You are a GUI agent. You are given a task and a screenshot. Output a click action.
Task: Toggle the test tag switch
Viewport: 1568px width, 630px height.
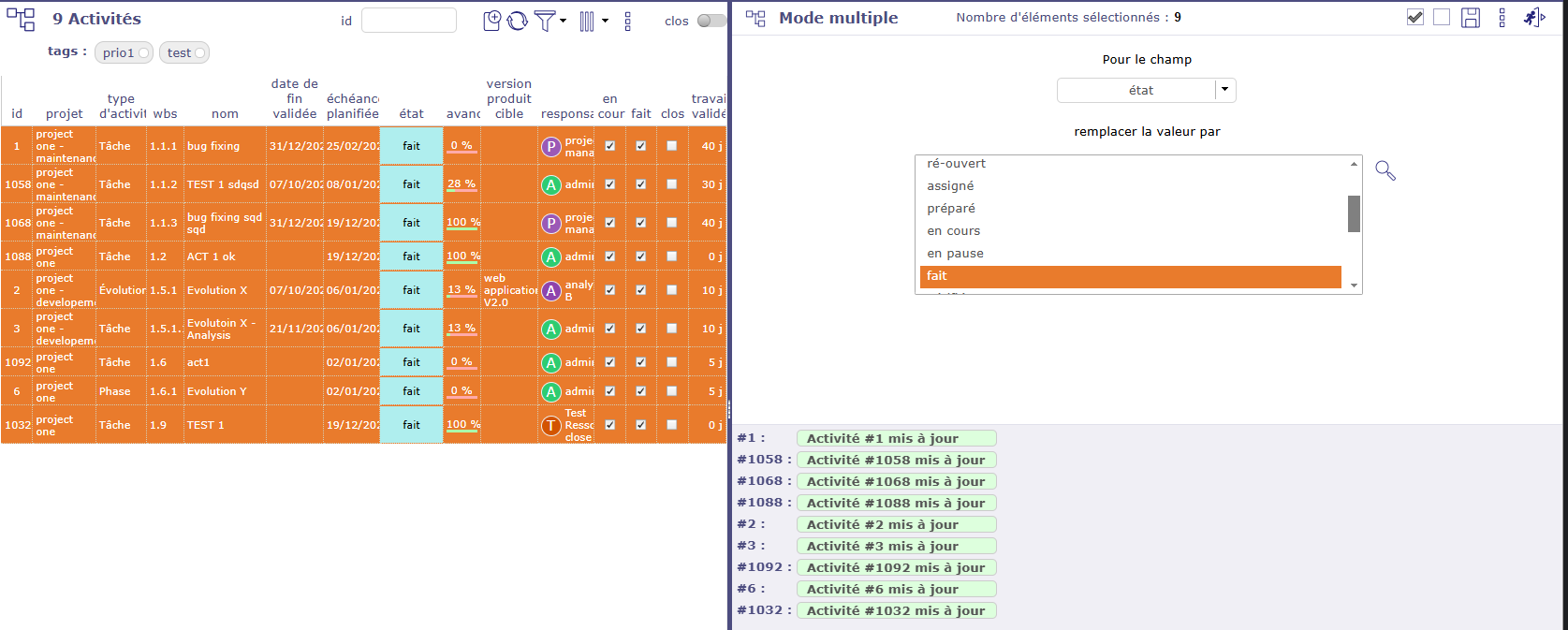(x=199, y=53)
